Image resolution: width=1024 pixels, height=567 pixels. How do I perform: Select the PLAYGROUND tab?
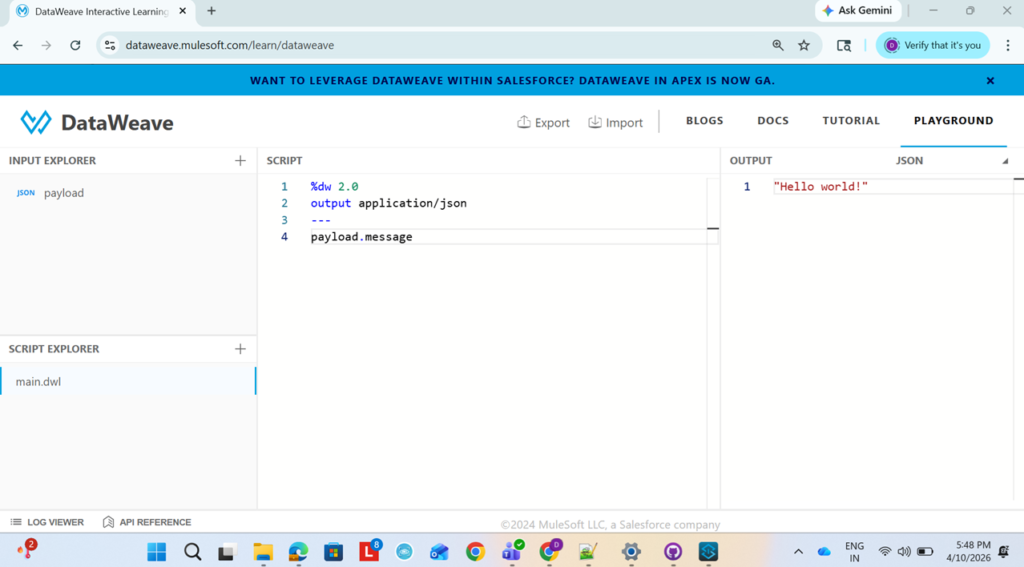click(x=953, y=121)
